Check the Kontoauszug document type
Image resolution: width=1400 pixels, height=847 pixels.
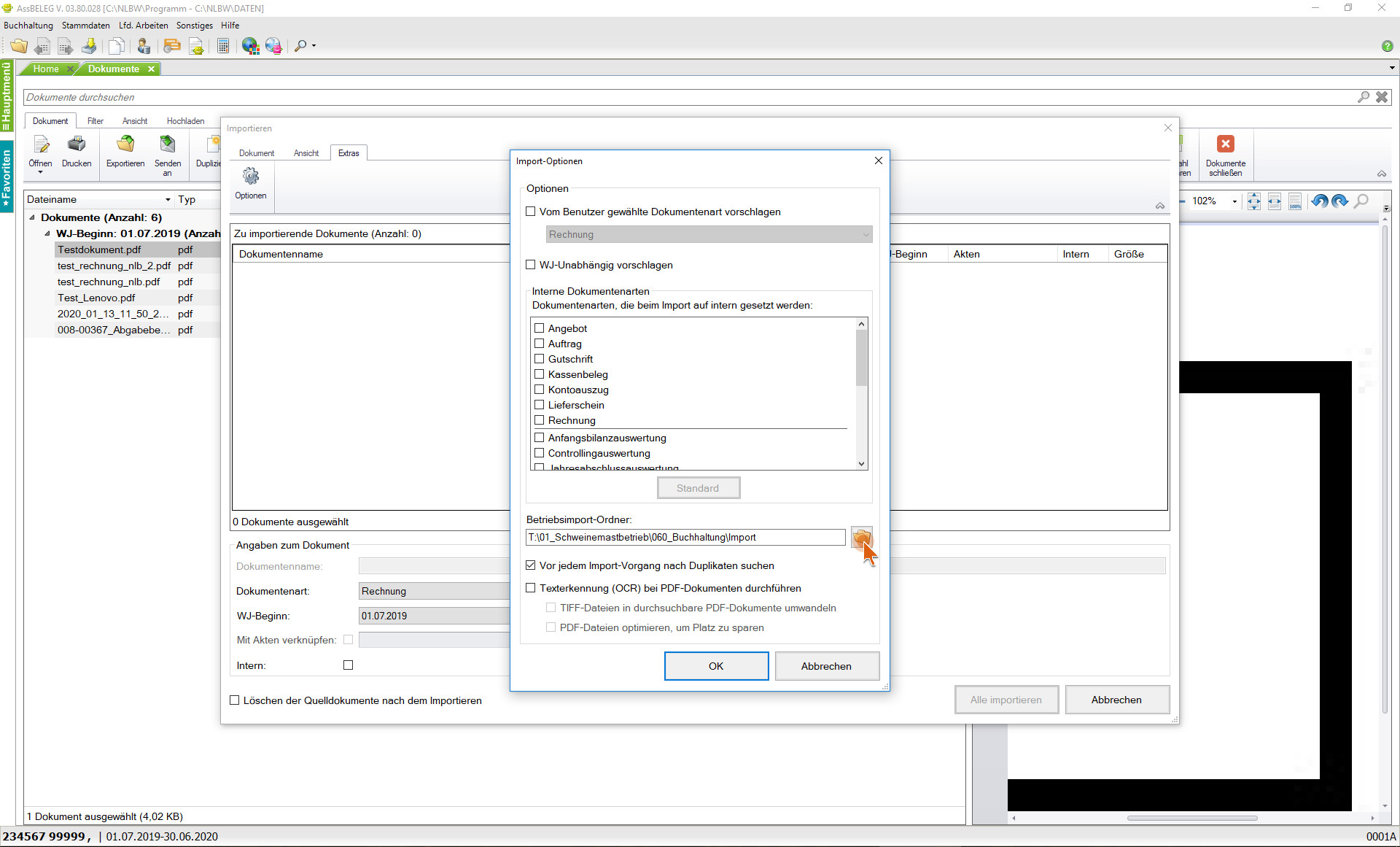click(540, 390)
